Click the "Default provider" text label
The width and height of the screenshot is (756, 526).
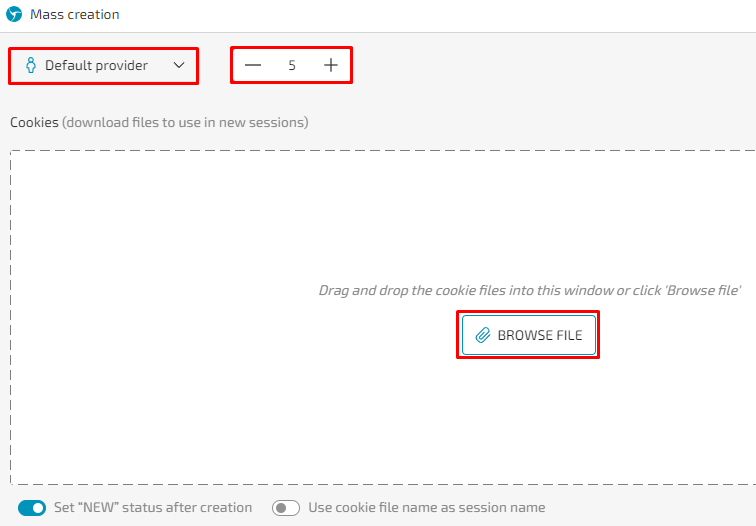point(96,66)
